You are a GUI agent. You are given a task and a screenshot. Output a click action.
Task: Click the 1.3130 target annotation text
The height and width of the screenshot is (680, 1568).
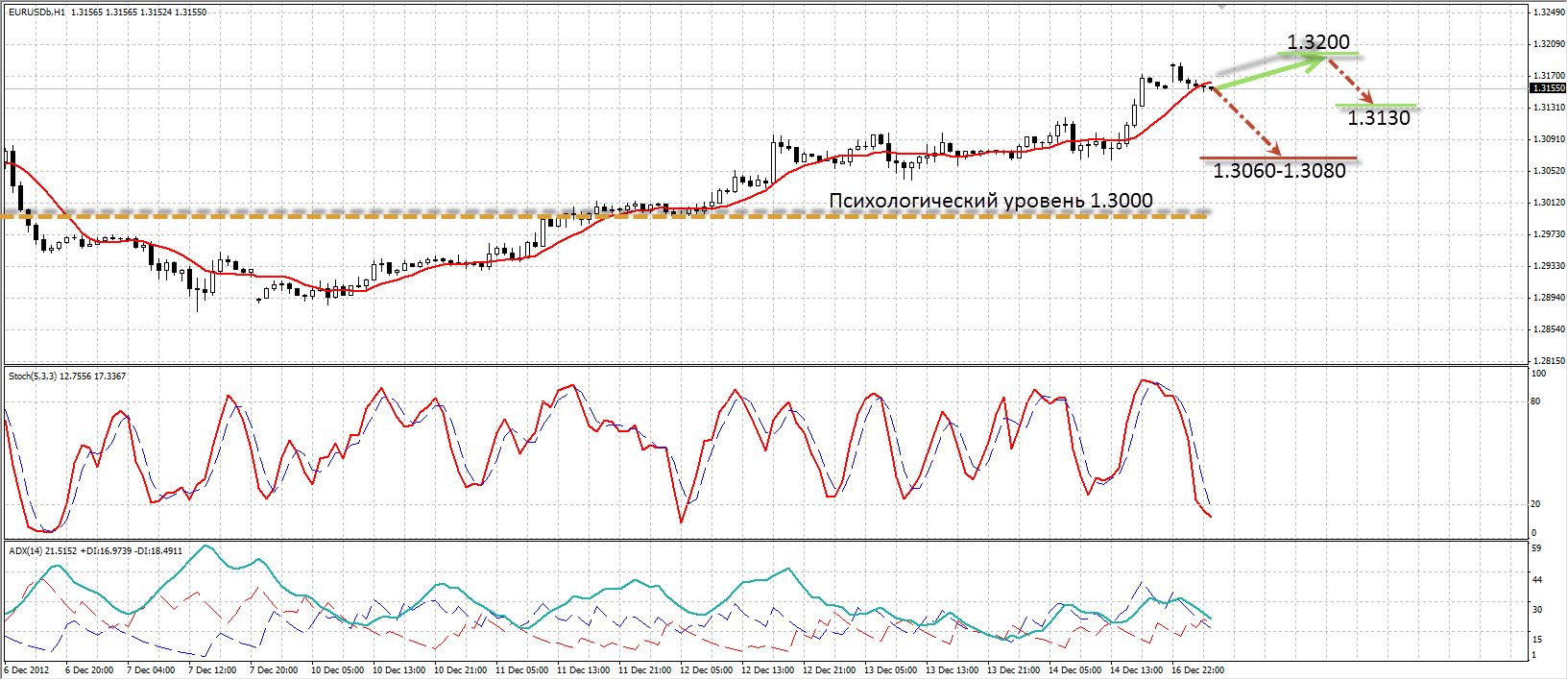1379,118
